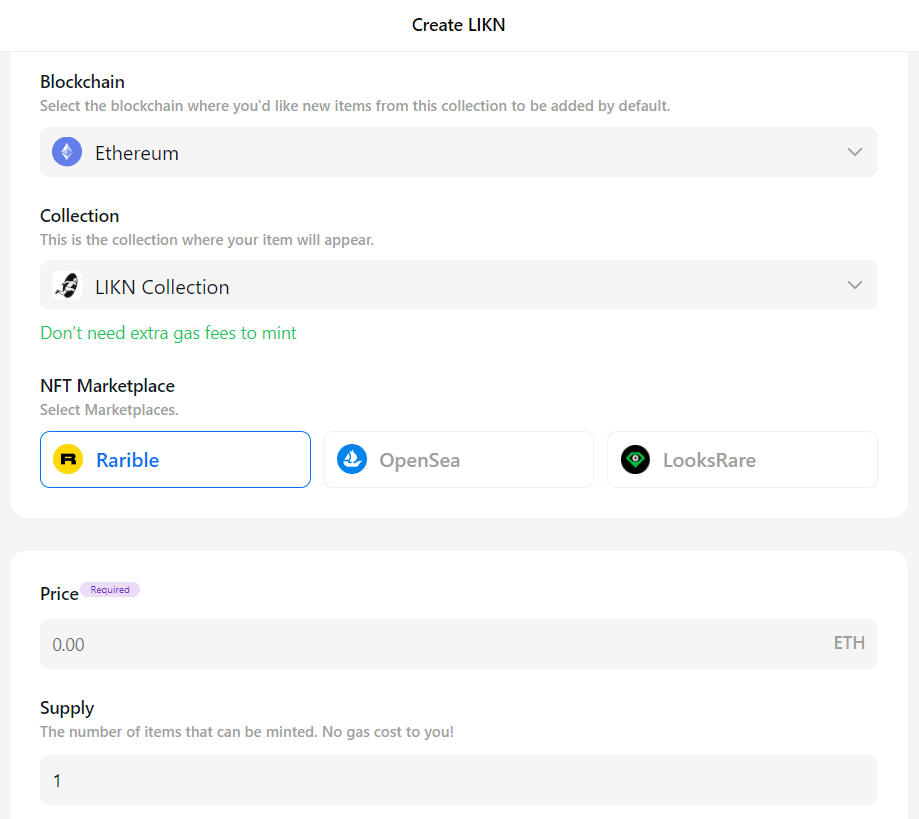Toggle the Rarible marketplace label
This screenshot has height=819, width=919.
(128, 460)
